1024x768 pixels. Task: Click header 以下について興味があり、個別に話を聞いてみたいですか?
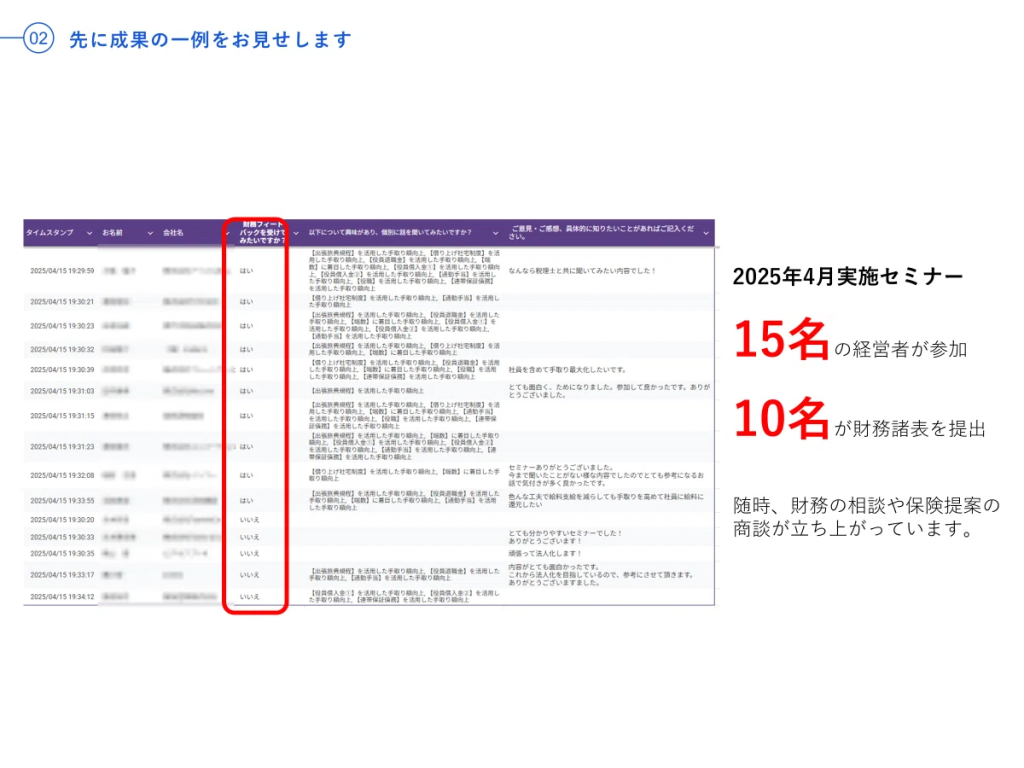390,232
